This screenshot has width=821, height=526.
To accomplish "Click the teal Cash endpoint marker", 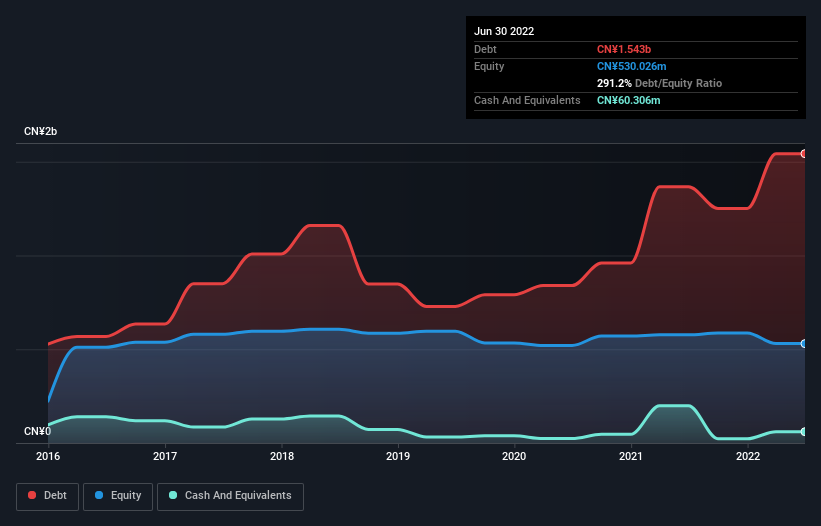I will [x=804, y=432].
